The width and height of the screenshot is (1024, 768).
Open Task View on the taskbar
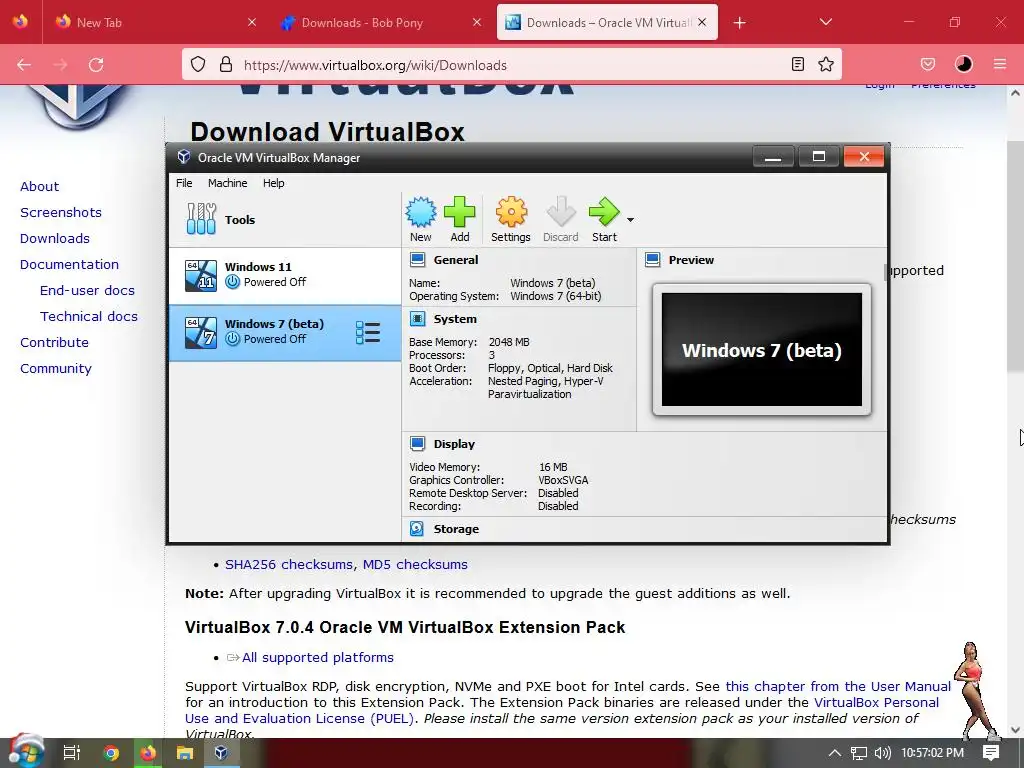[72, 753]
